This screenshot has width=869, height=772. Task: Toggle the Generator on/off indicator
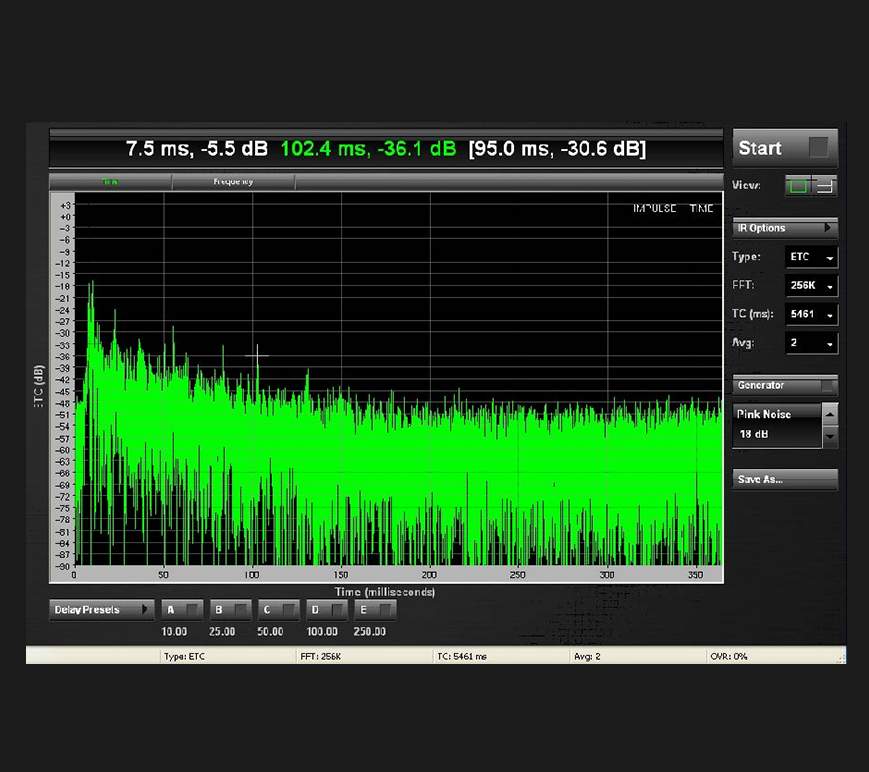[x=828, y=385]
